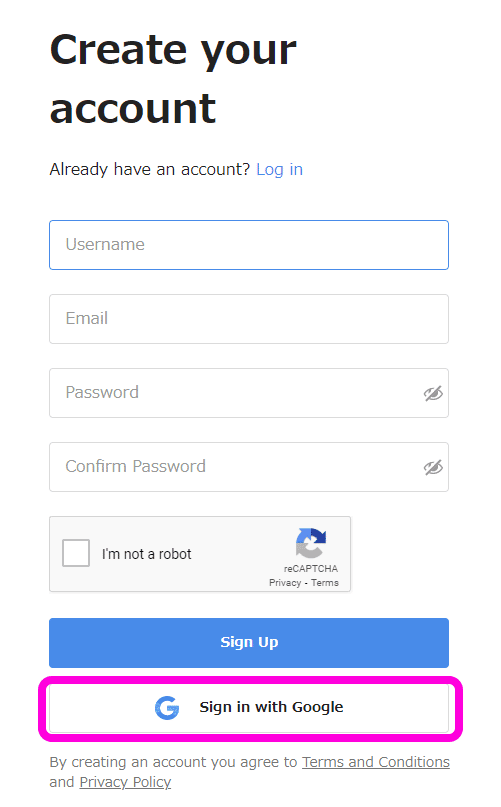This screenshot has height=807, width=501.
Task: Click the Create your account heading
Action: [173, 79]
